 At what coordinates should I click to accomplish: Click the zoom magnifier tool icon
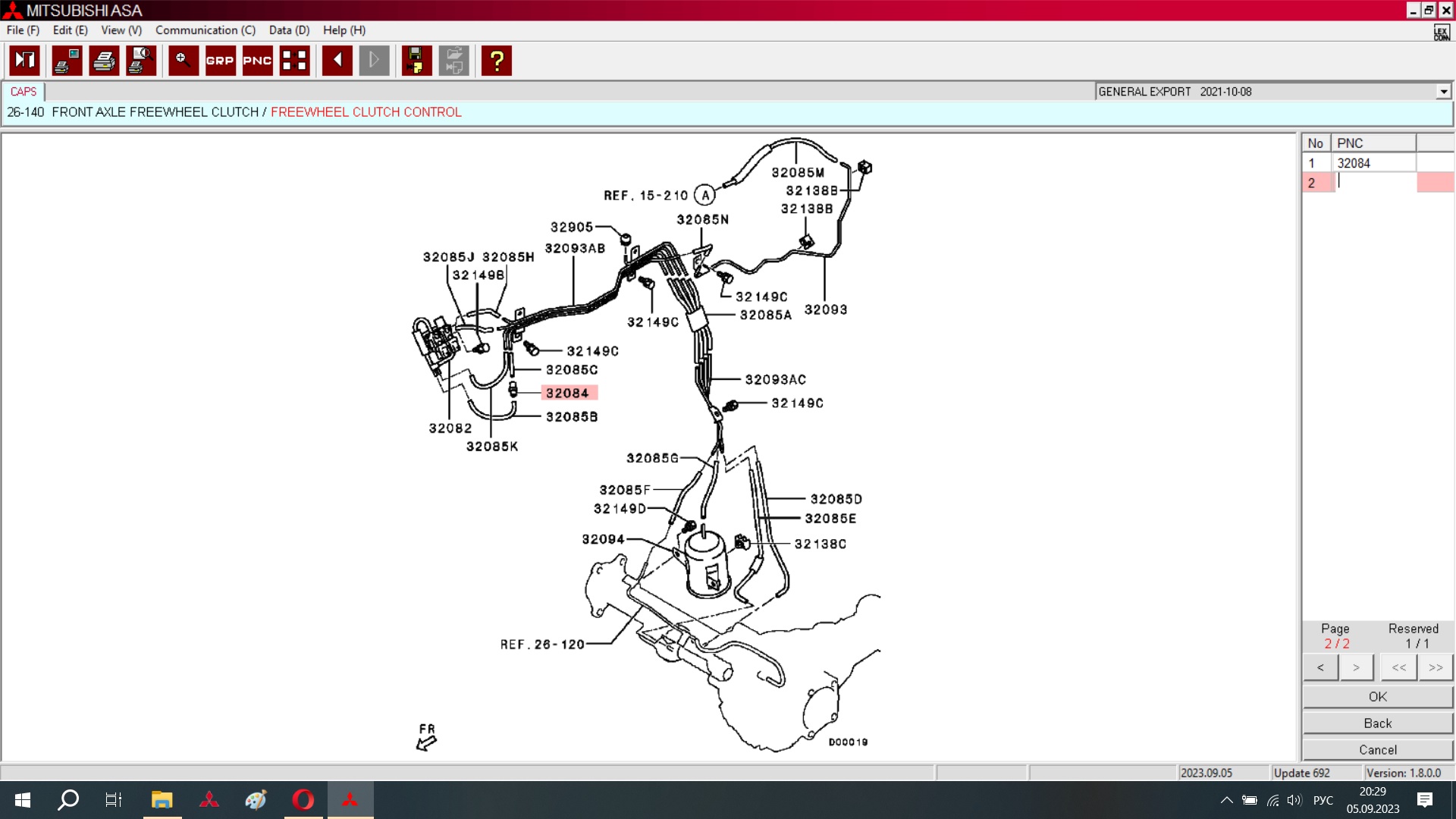pos(183,61)
